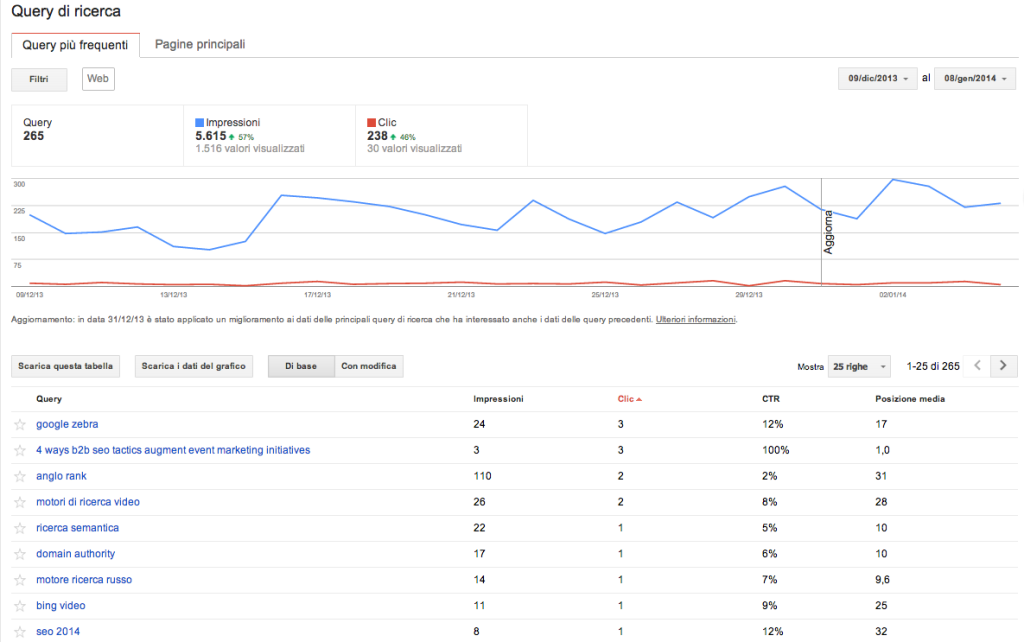Click the Clic 238 summary box

[x=441, y=135]
